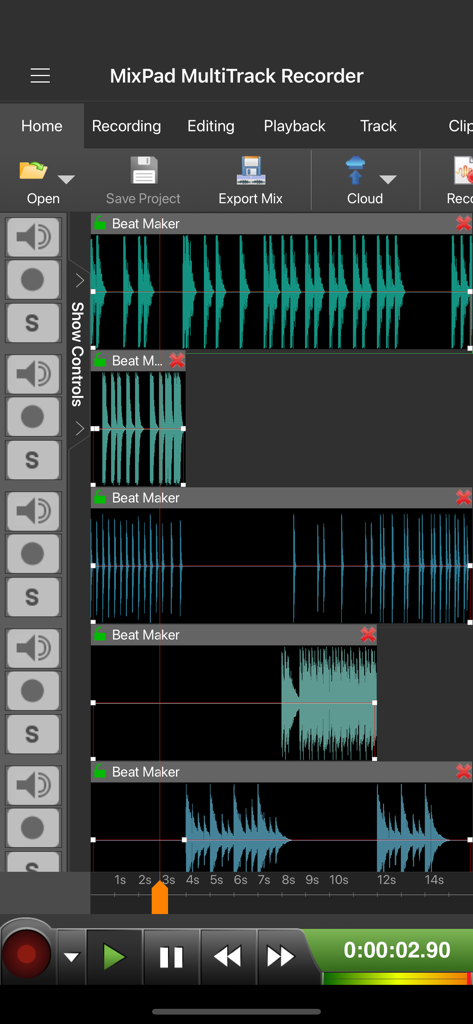Arm recording on second track
Screen dimensions: 473x1024
(x=33, y=417)
